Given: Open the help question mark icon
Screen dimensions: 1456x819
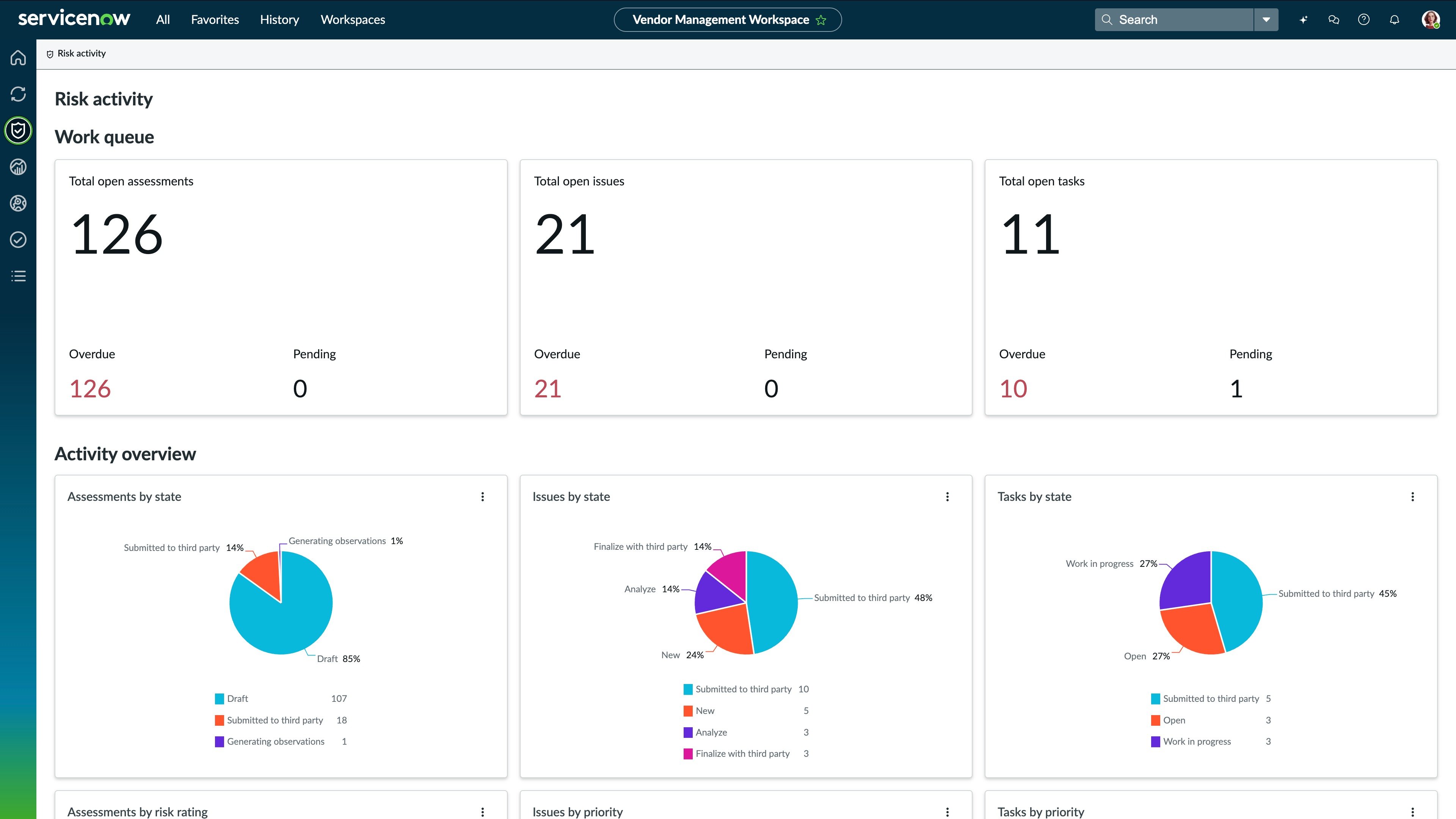Looking at the screenshot, I should tap(1364, 20).
